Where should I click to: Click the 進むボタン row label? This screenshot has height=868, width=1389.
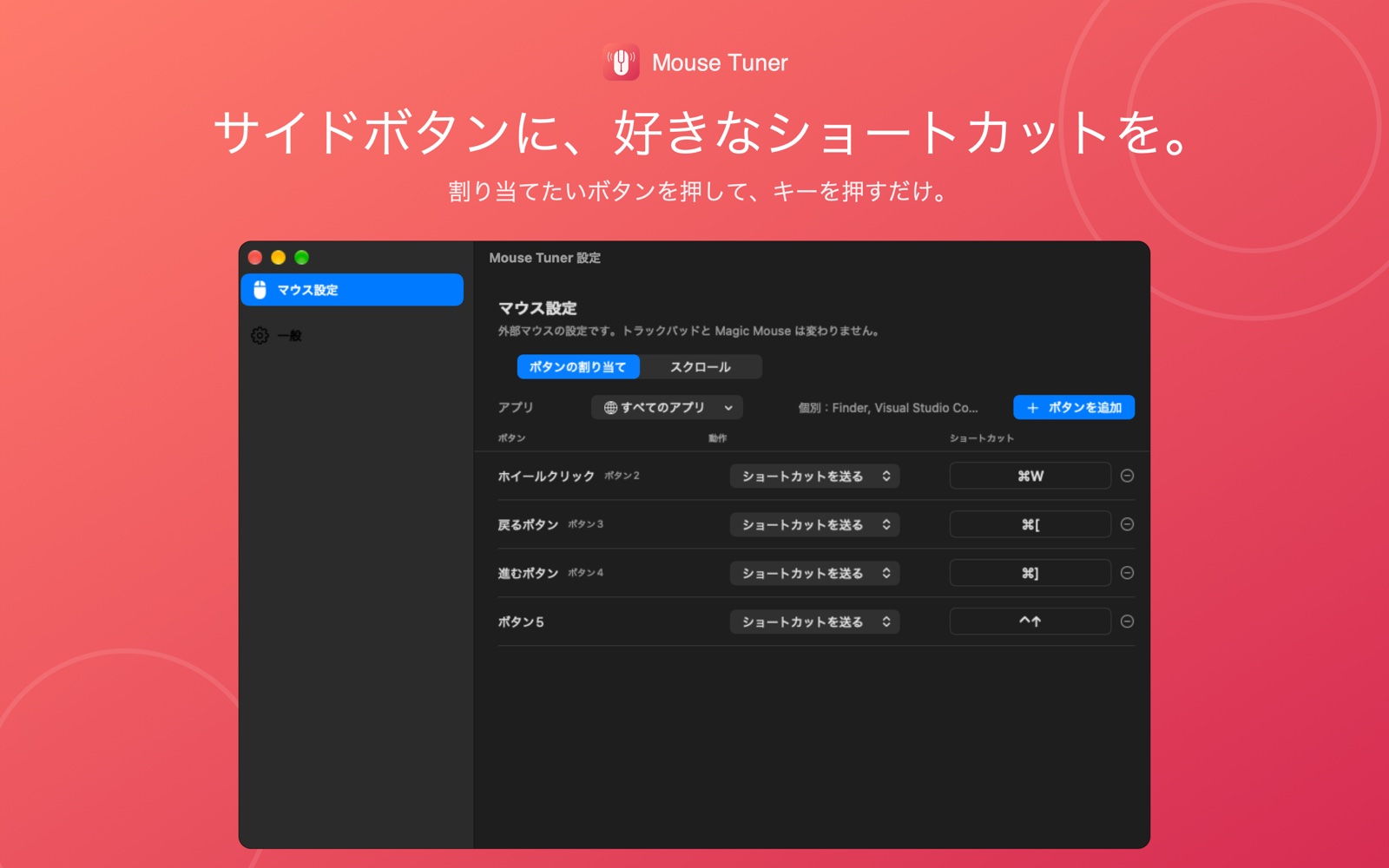(528, 573)
